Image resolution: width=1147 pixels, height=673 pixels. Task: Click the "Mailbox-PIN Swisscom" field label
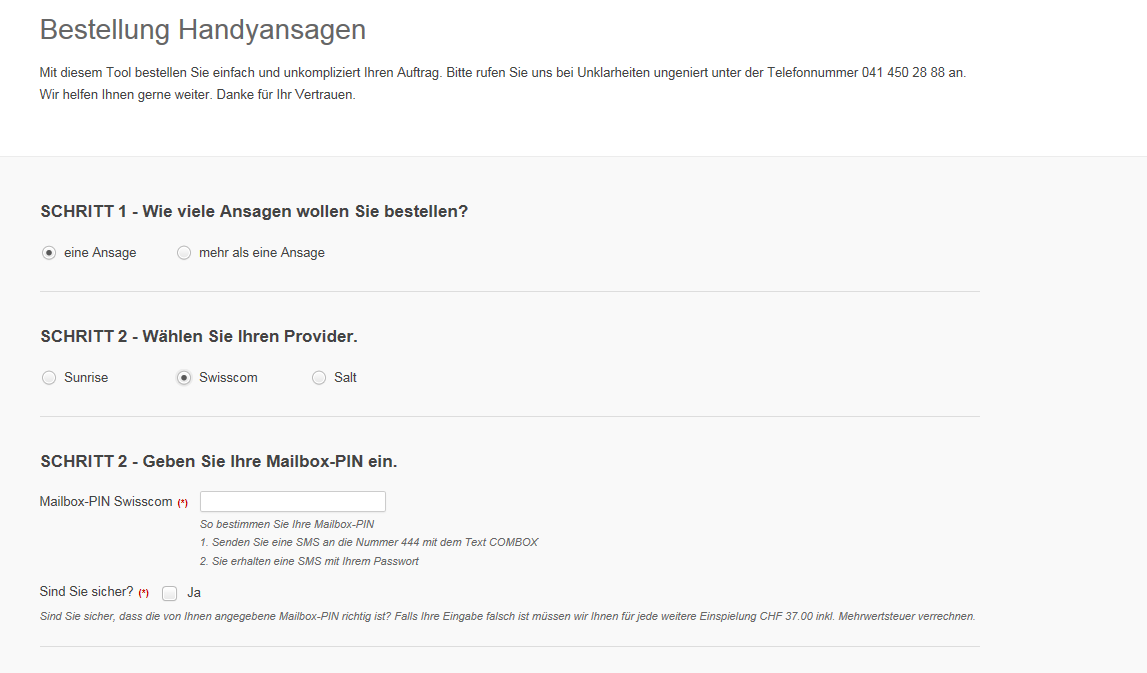[106, 502]
